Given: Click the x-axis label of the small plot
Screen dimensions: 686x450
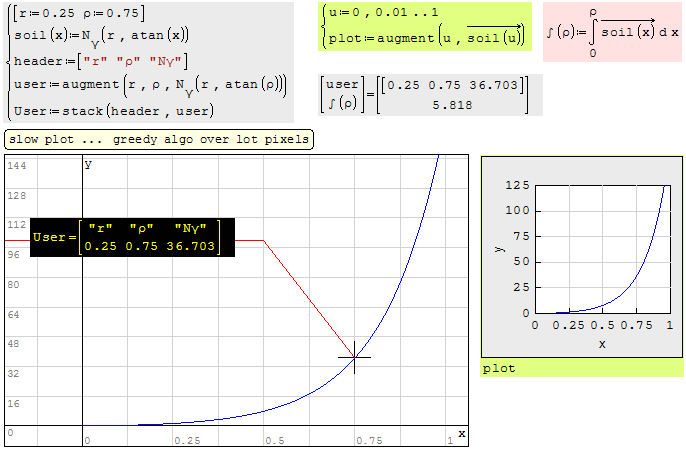Looking at the screenshot, I should [602, 344].
